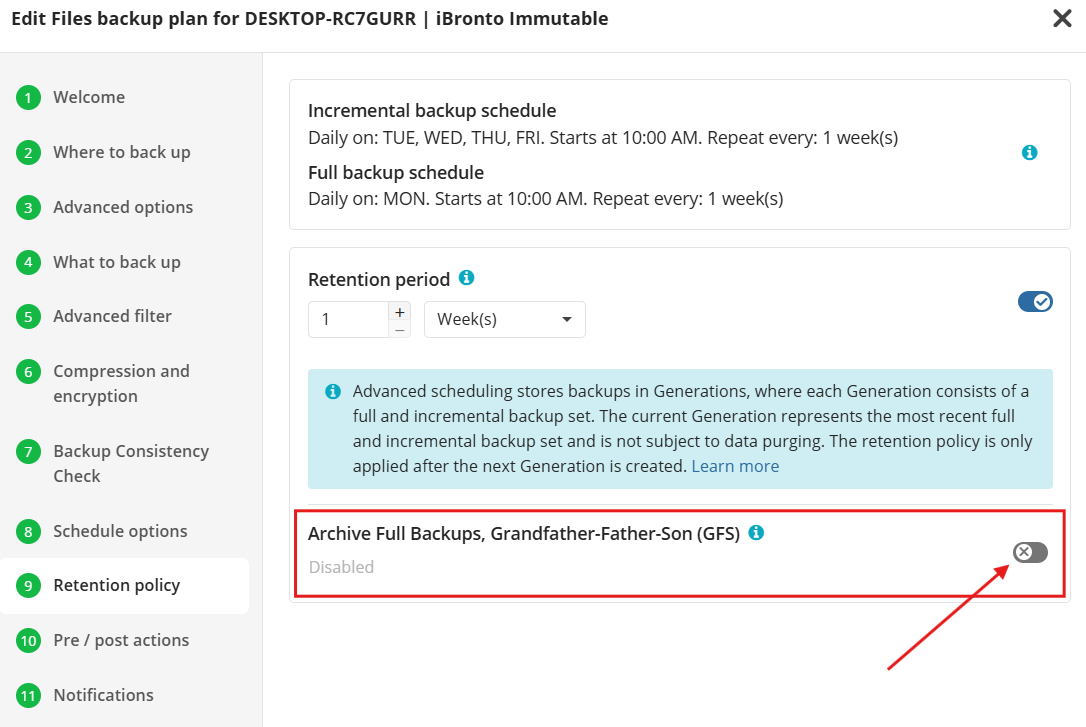This screenshot has height=727, width=1086.
Task: Click the info icon in the blue notice
Action: click(x=333, y=391)
